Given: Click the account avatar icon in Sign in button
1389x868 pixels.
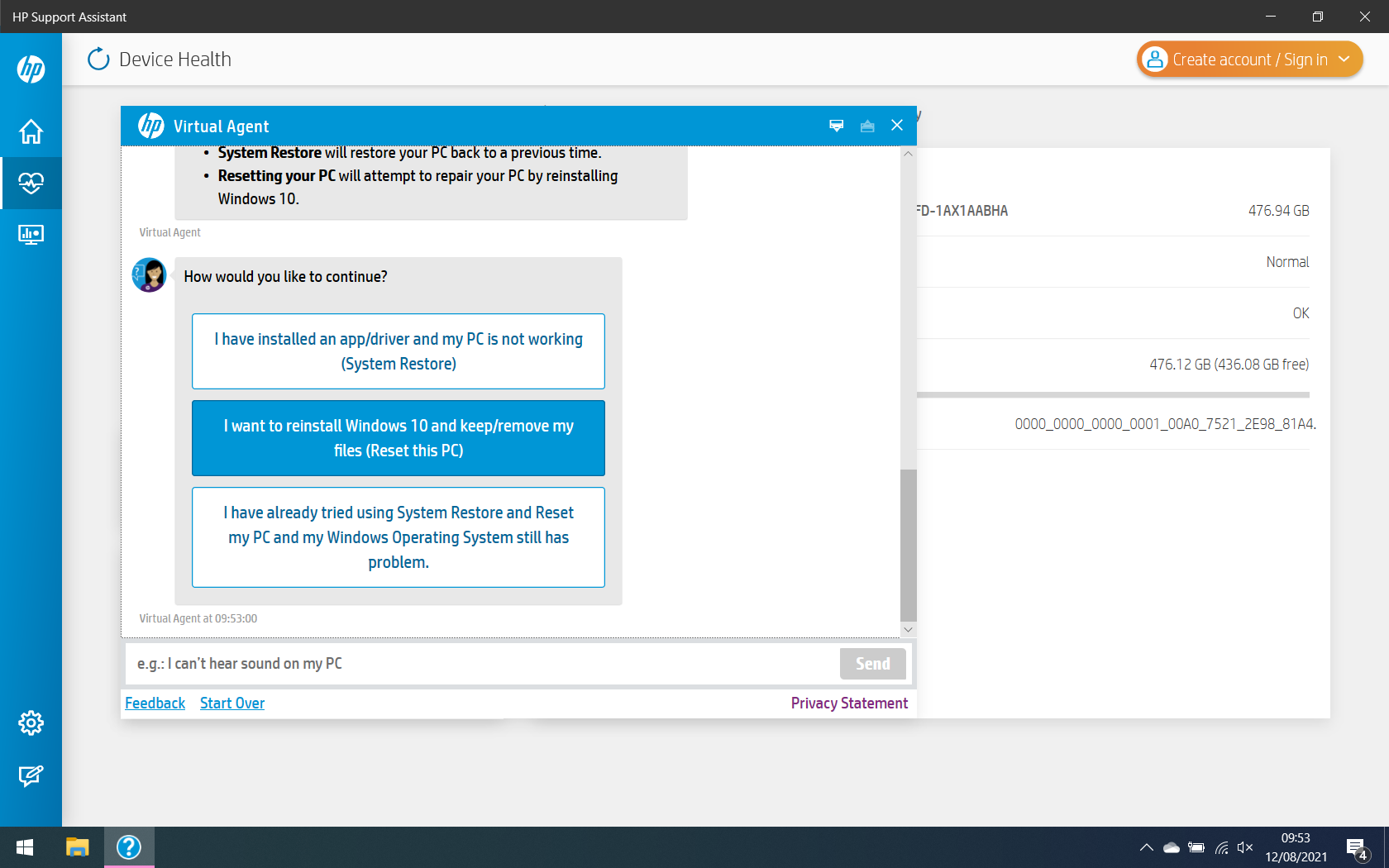Looking at the screenshot, I should click(1155, 60).
